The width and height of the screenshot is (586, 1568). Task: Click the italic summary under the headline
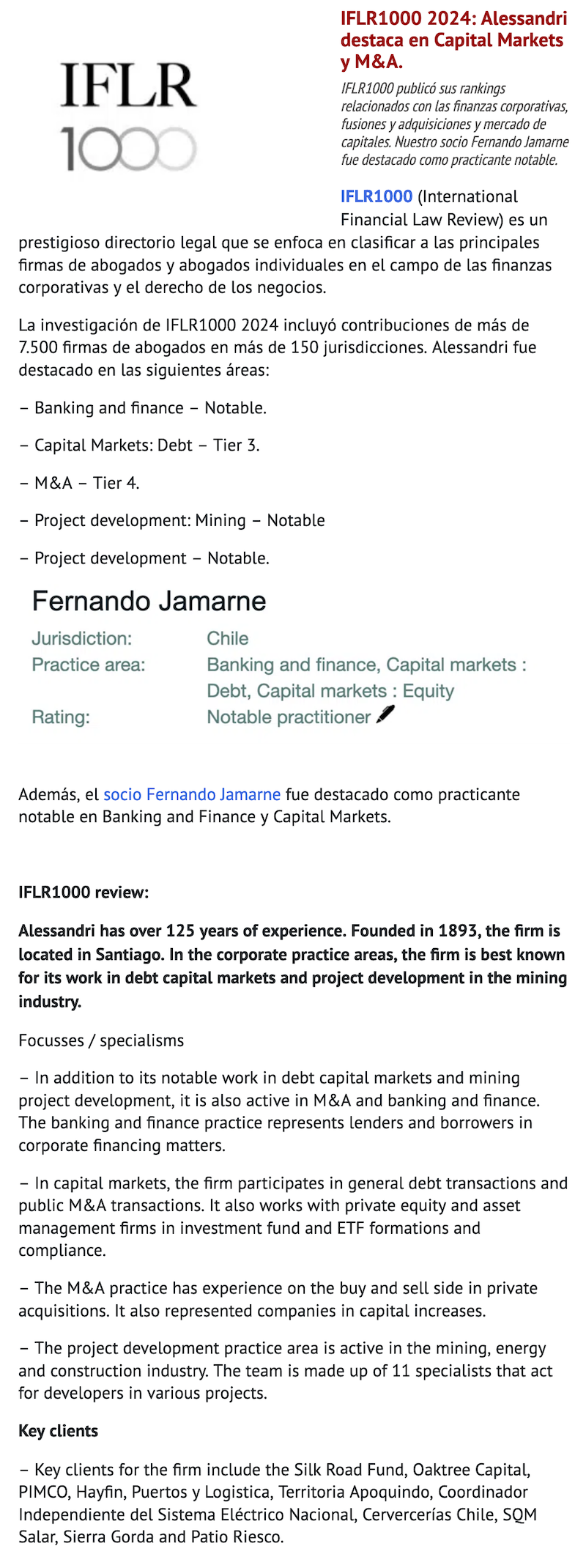454,124
